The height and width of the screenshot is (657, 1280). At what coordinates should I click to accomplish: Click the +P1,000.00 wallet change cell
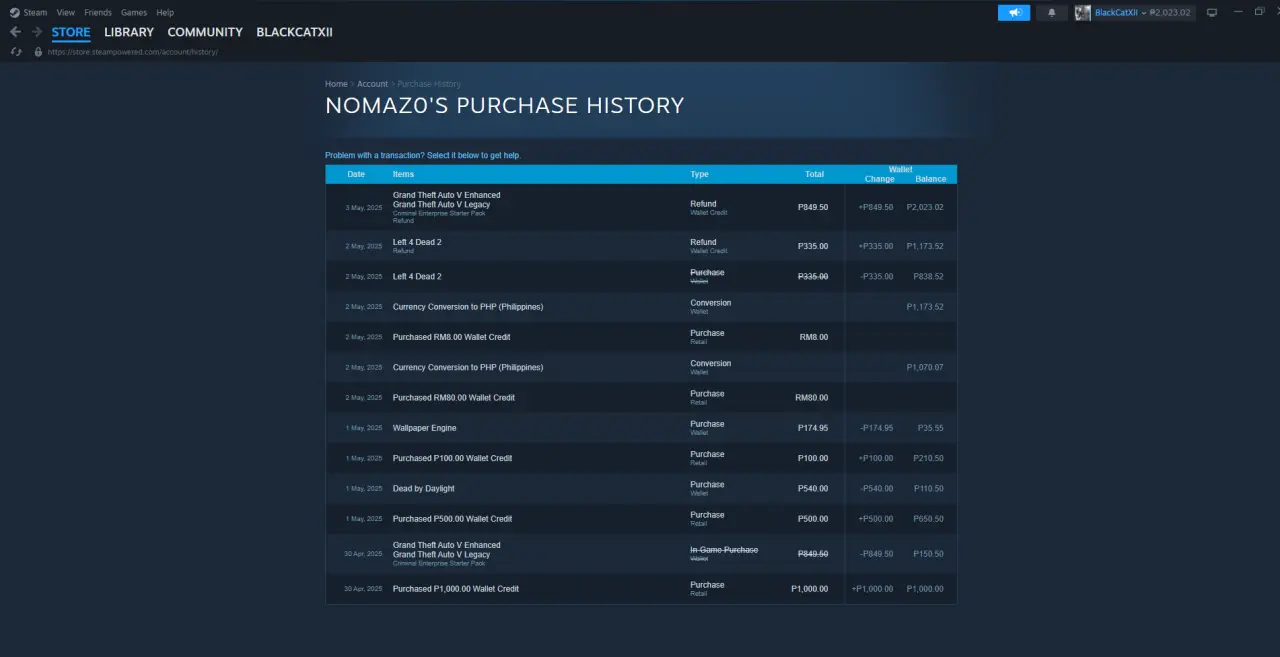pyautogui.click(x=872, y=589)
